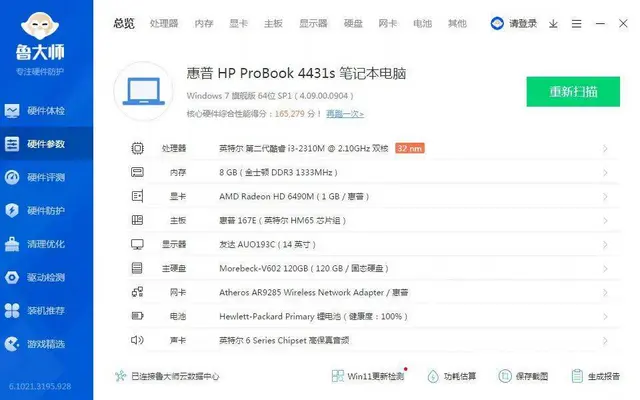The height and width of the screenshot is (400, 640).
Task: Switch to the 主板 tab
Action: click(x=273, y=24)
